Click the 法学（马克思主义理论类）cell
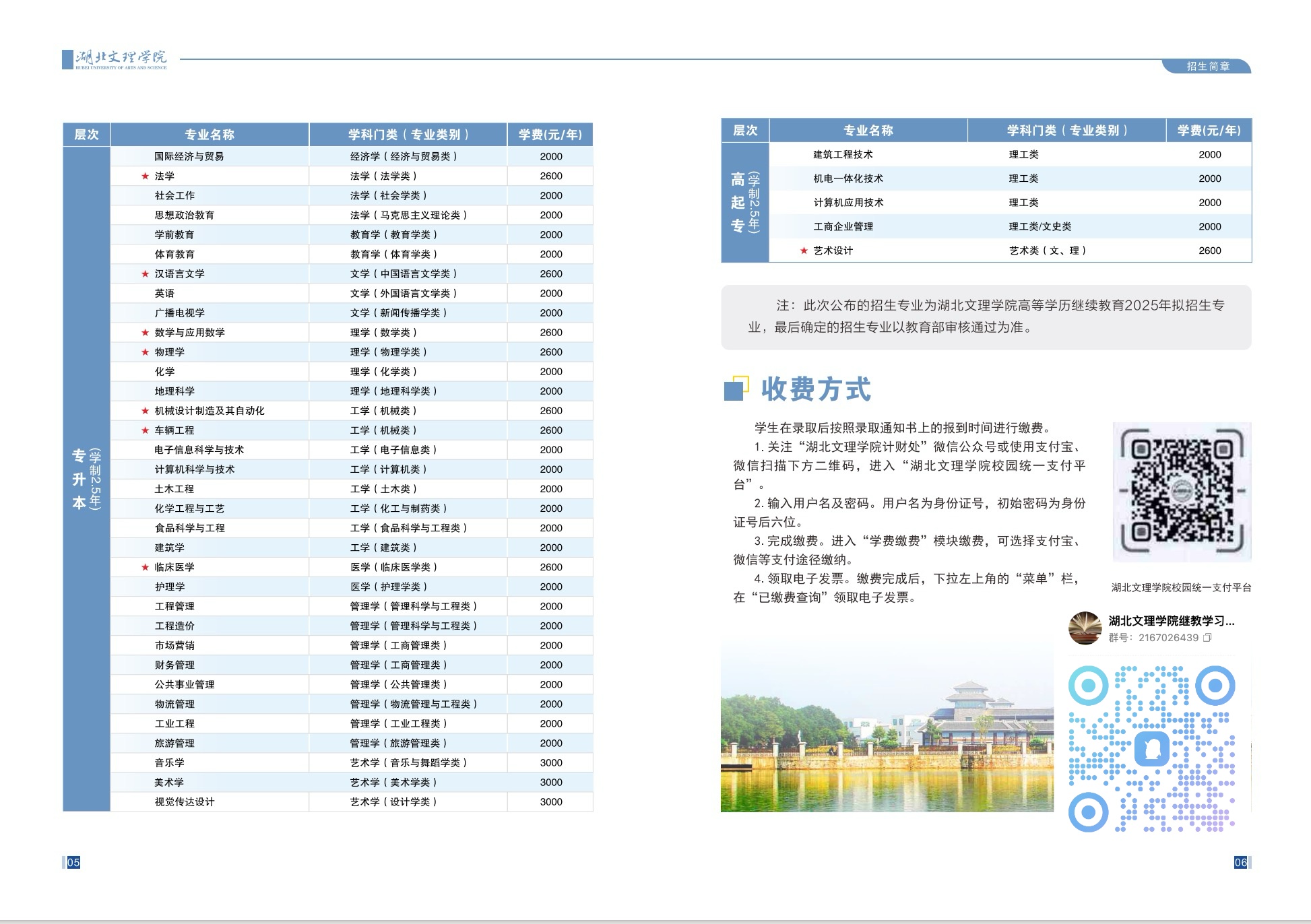 click(409, 215)
